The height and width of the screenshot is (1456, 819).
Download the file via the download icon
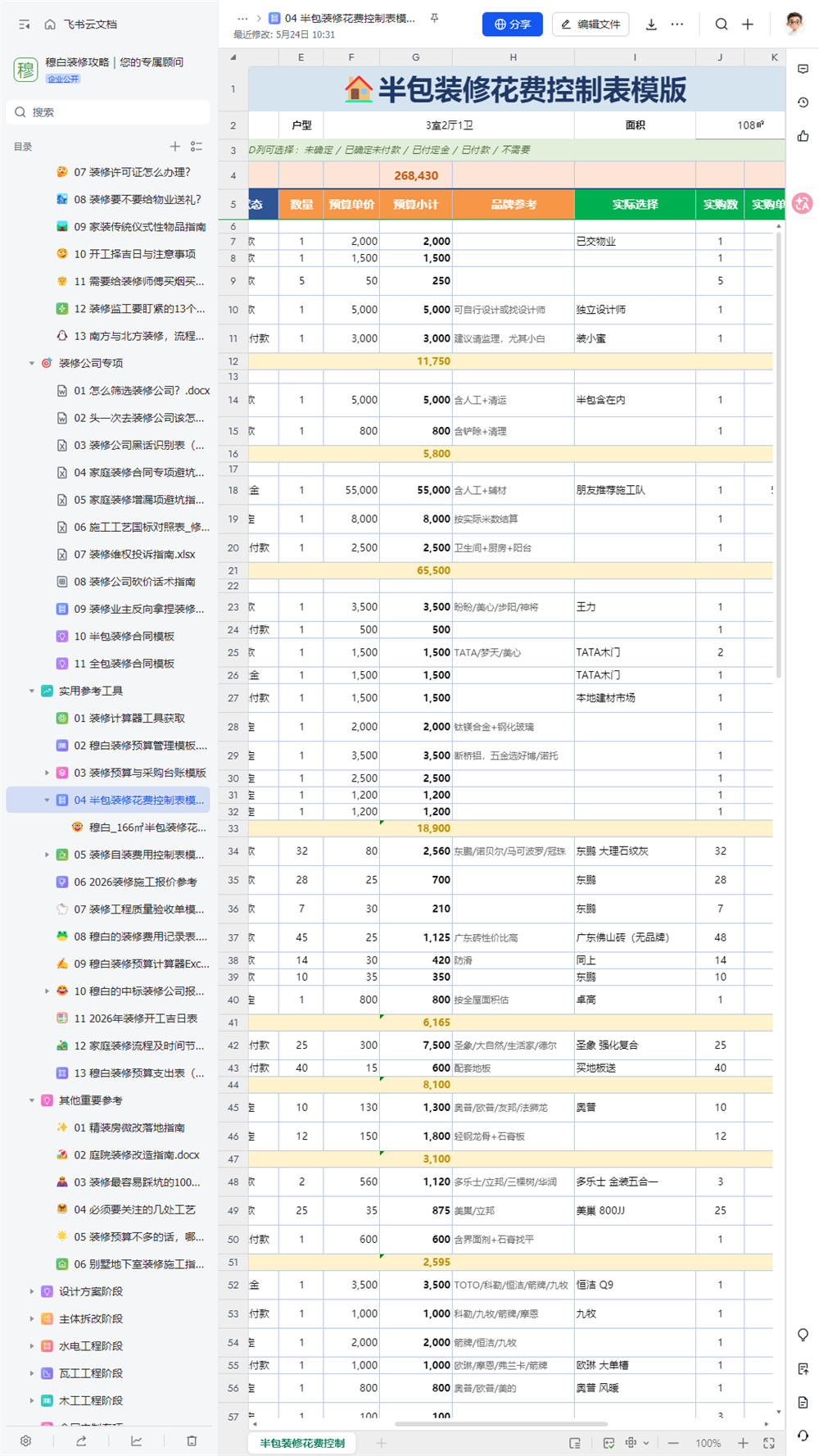651,25
